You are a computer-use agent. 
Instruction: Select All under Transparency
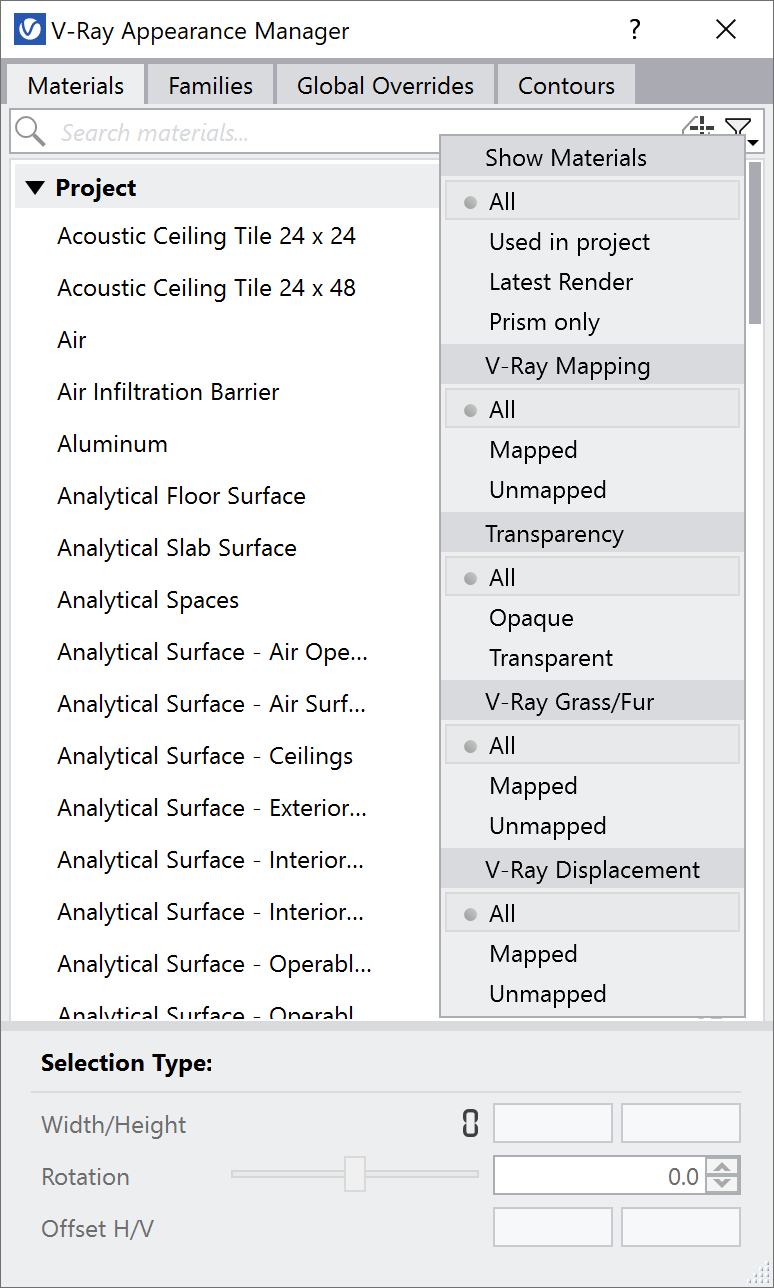(x=592, y=577)
